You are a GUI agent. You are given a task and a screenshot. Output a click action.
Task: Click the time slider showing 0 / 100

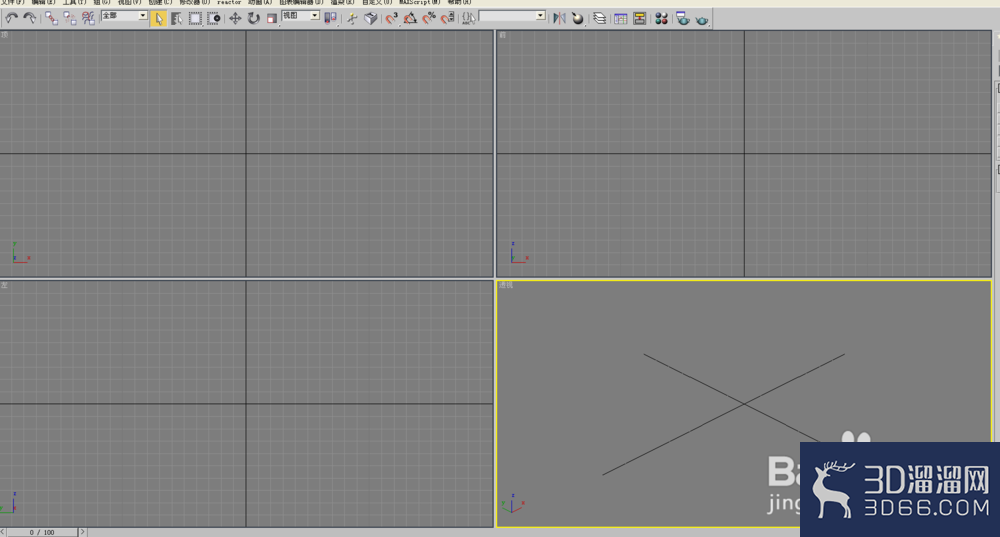42,532
